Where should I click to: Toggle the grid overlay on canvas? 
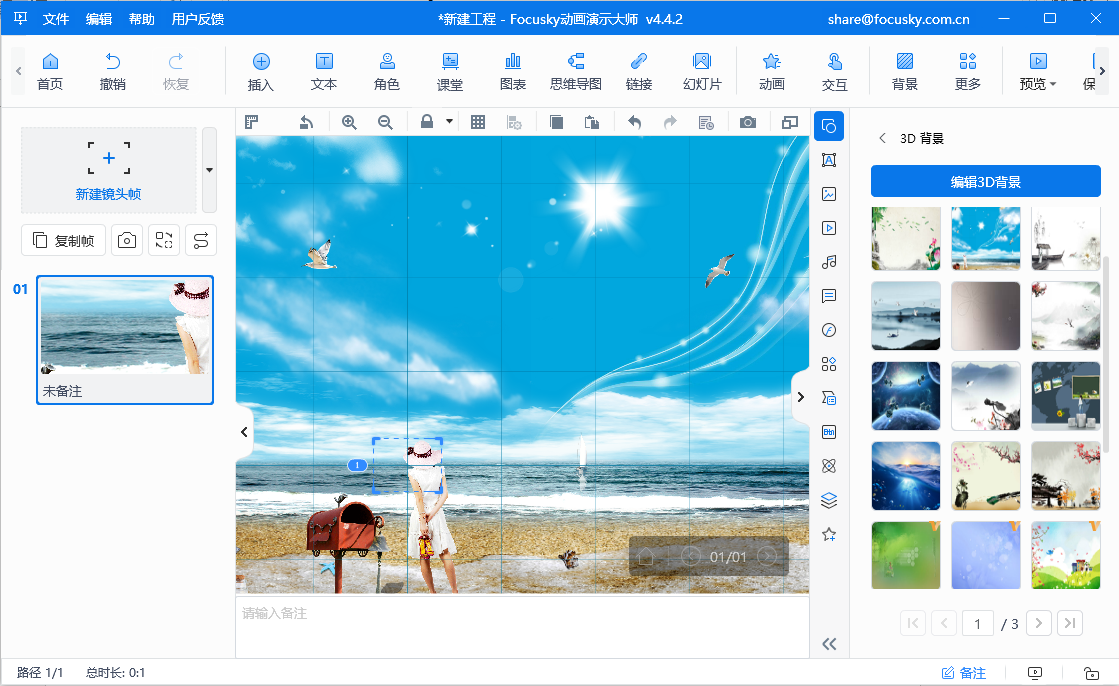tap(478, 121)
